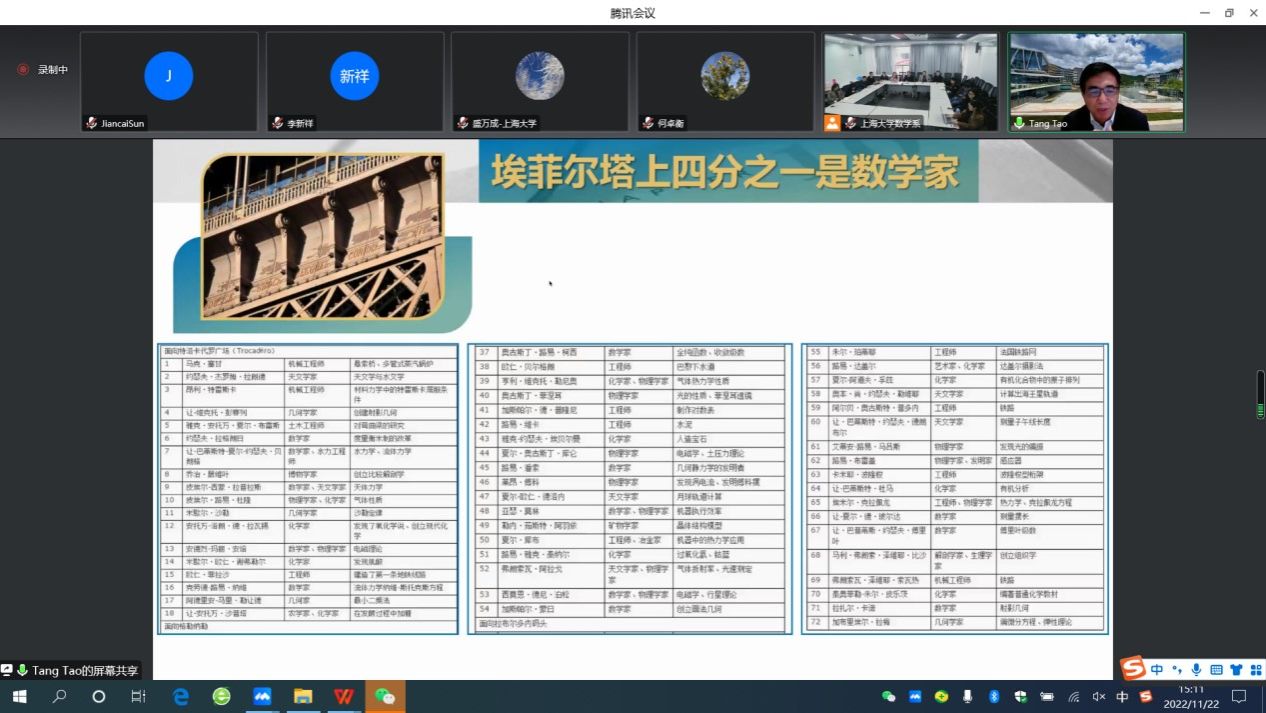
Task: Open Sogou skin shirt icon
Action: pyautogui.click(x=1236, y=669)
